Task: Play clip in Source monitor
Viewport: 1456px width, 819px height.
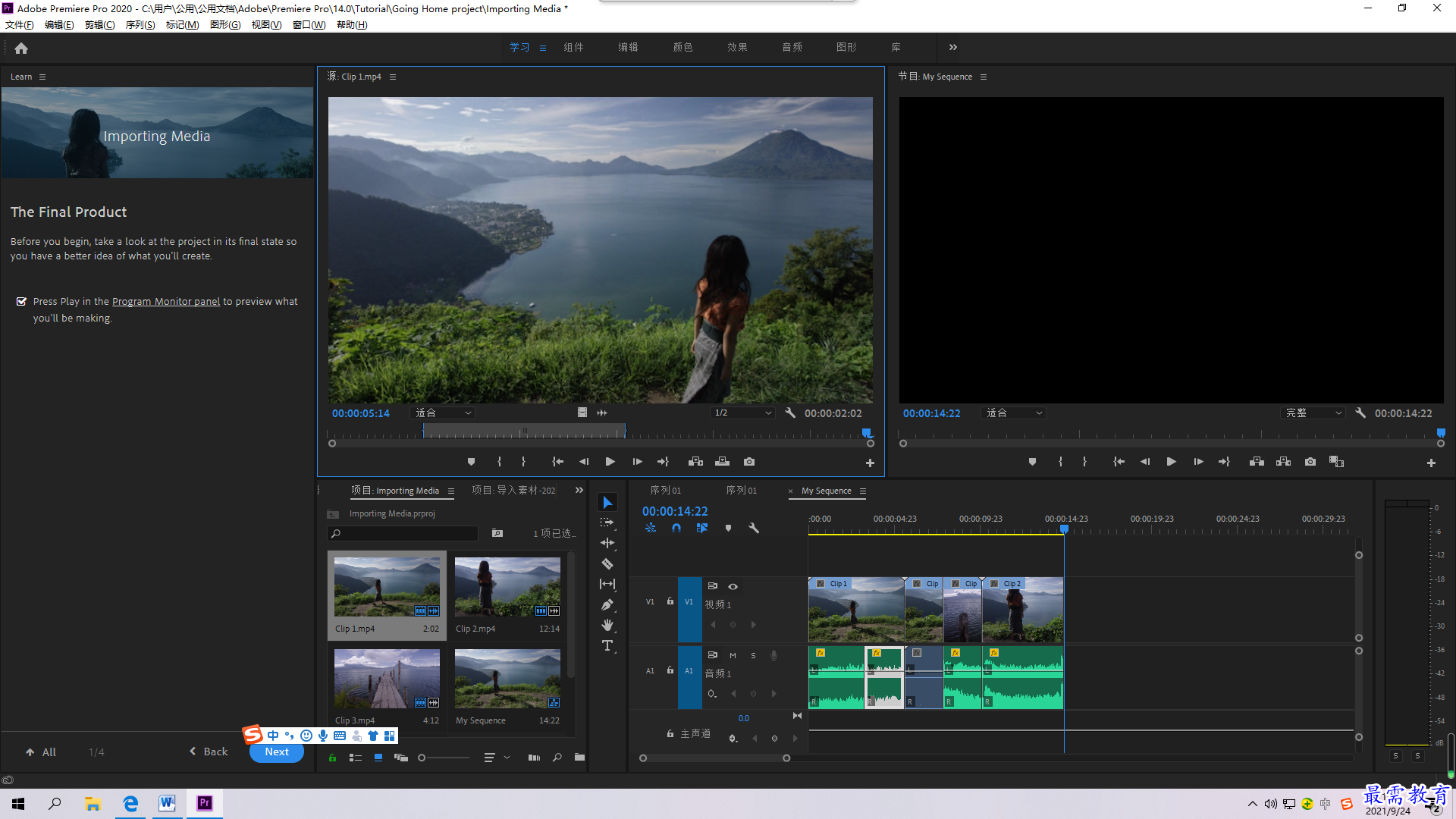Action: click(610, 462)
